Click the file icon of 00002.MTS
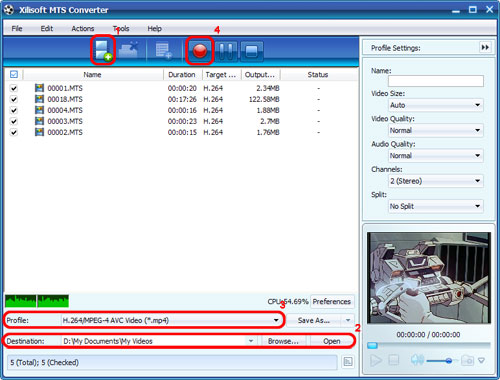Image resolution: width=500 pixels, height=380 pixels. point(39,132)
